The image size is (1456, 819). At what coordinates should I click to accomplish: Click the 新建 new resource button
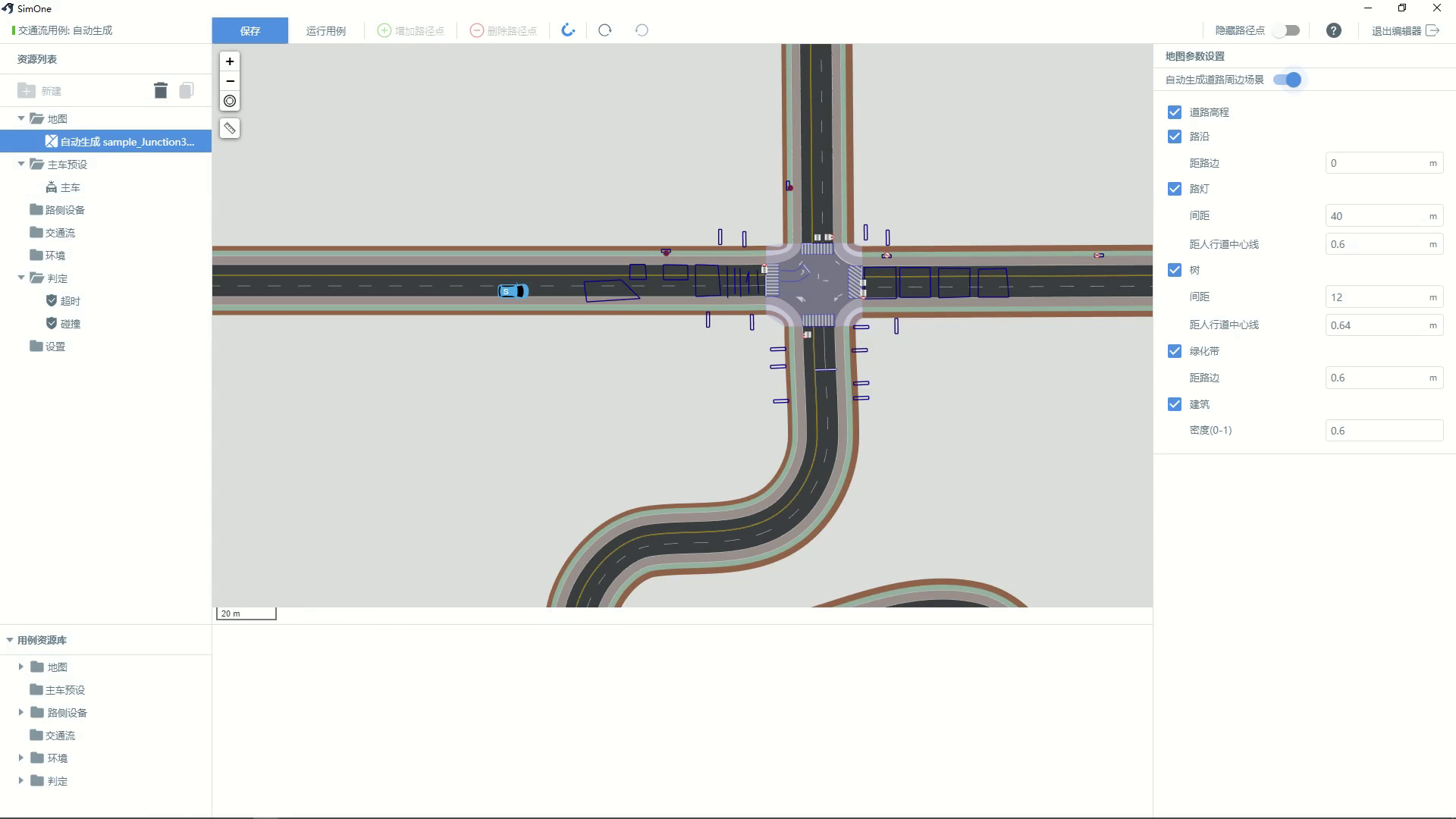[x=39, y=91]
